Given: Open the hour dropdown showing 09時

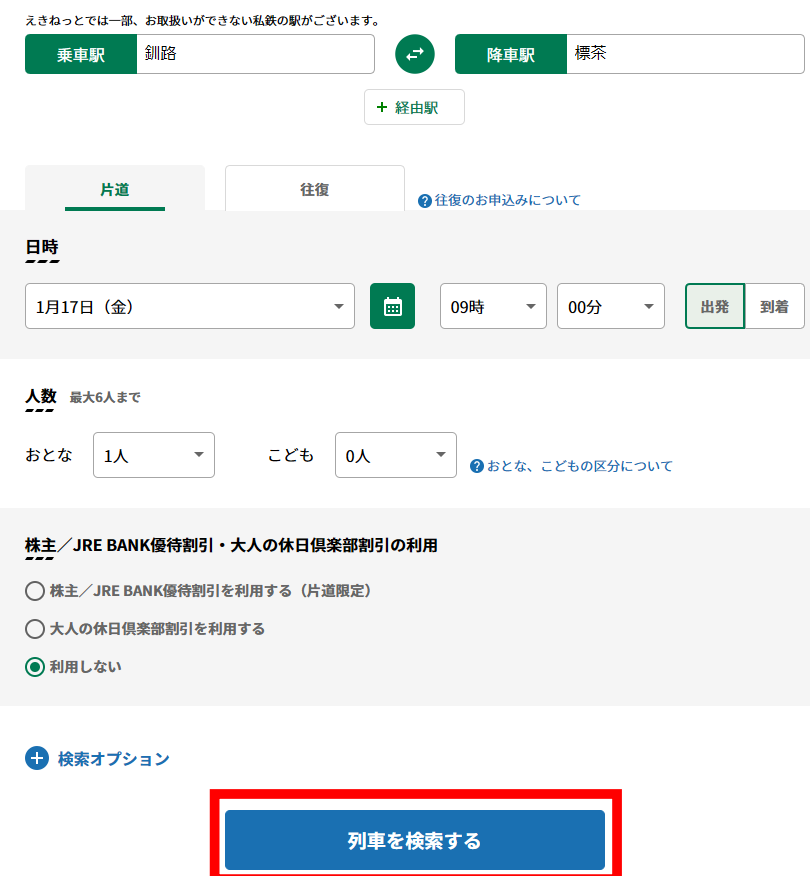Looking at the screenshot, I should 493,306.
